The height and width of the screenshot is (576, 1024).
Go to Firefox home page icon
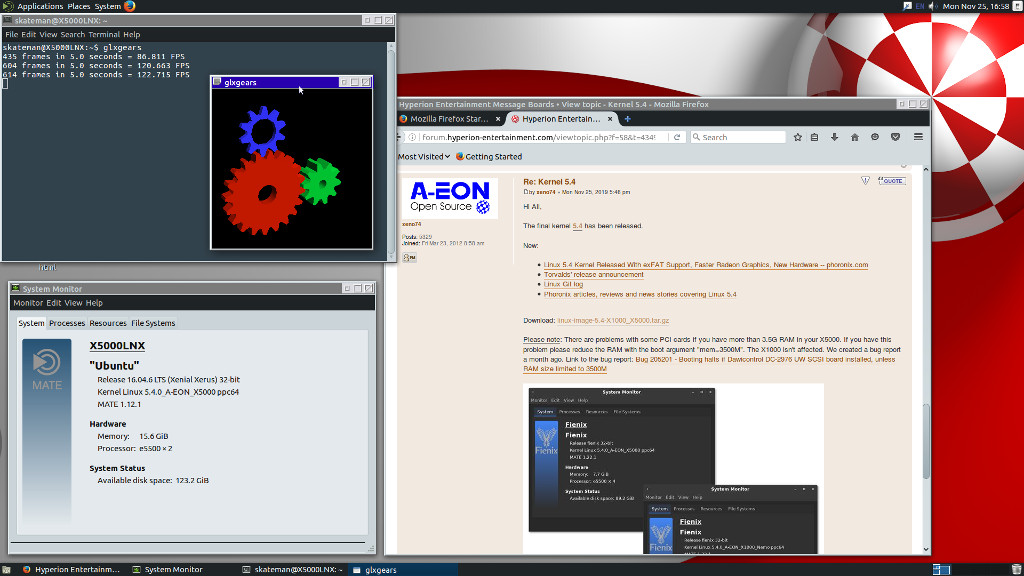click(854, 137)
